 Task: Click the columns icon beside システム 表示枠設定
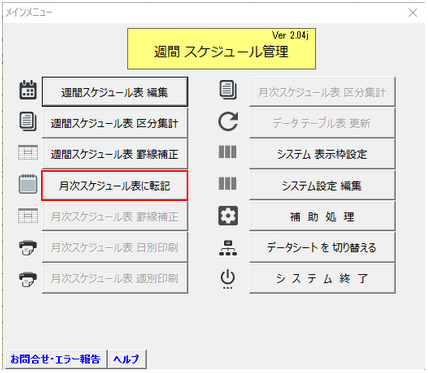coord(228,152)
